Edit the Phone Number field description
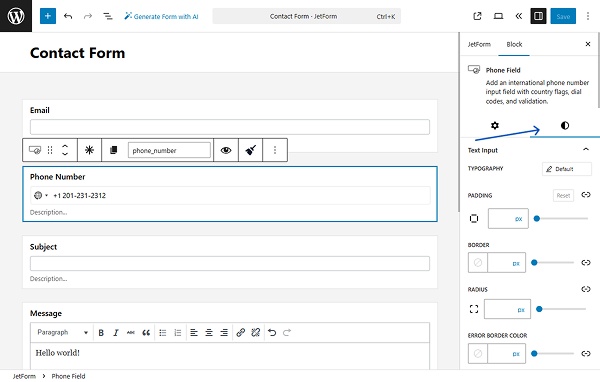This screenshot has width=600, height=382. point(49,212)
